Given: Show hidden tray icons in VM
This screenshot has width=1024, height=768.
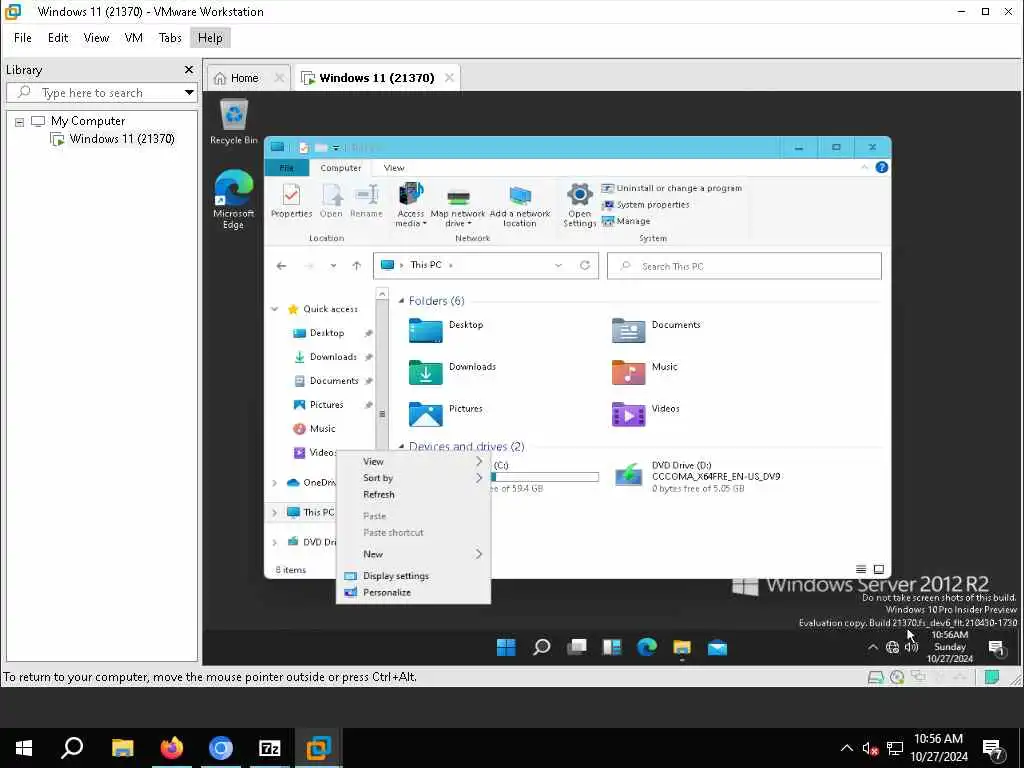Looking at the screenshot, I should tap(872, 647).
